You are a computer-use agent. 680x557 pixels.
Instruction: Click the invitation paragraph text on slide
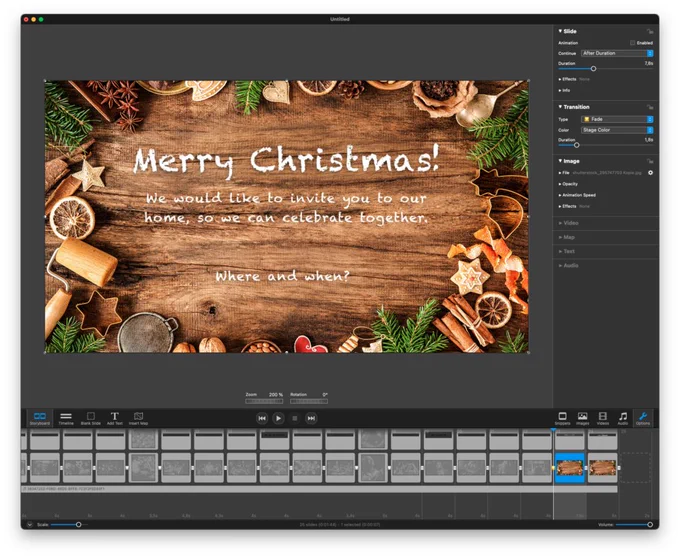[x=286, y=207]
